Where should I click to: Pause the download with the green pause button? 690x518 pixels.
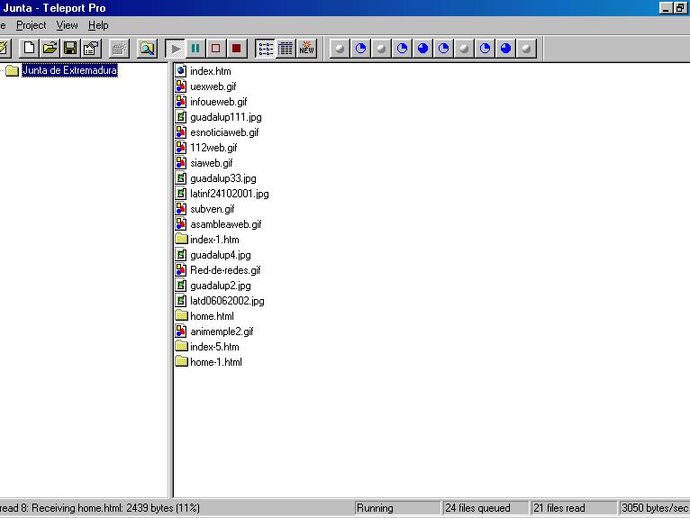tap(195, 48)
